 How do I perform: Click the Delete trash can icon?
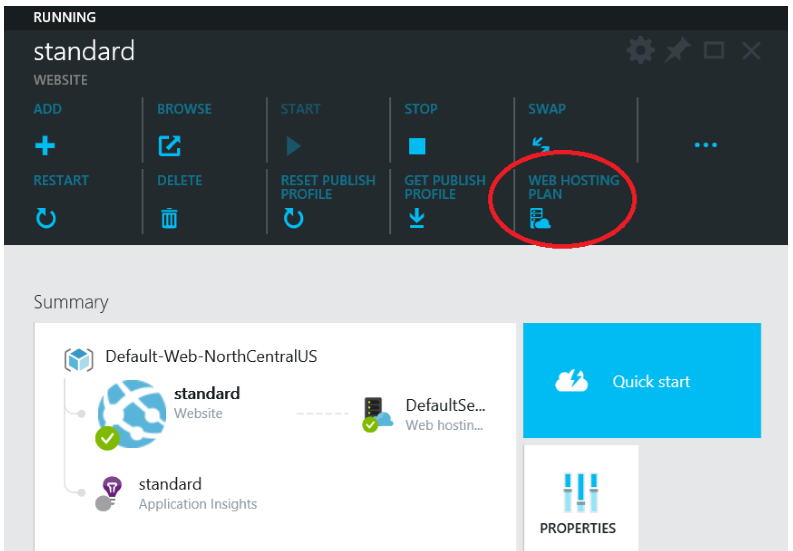[169, 218]
